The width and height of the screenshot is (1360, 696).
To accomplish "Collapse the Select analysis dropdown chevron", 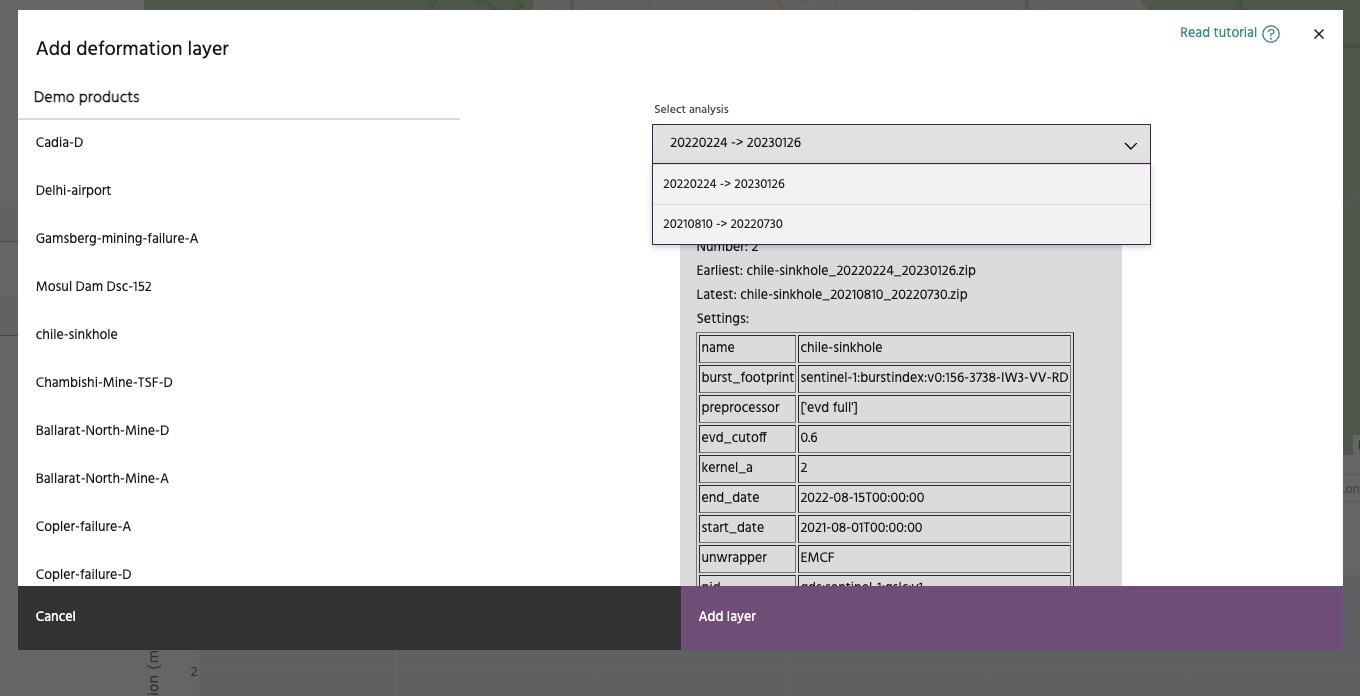I will [1130, 145].
